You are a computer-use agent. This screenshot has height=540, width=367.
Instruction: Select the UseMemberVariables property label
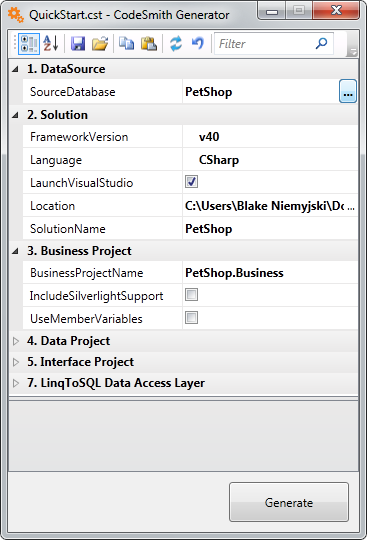(x=86, y=319)
